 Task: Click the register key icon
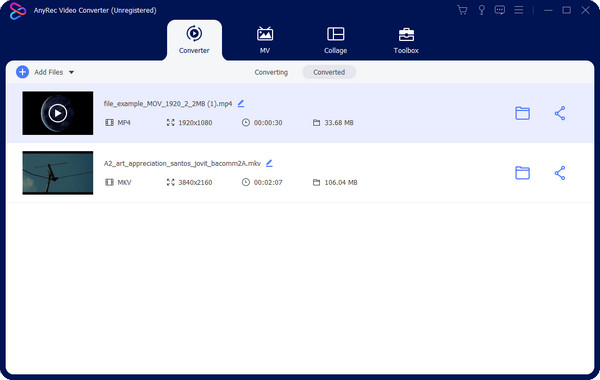point(481,10)
